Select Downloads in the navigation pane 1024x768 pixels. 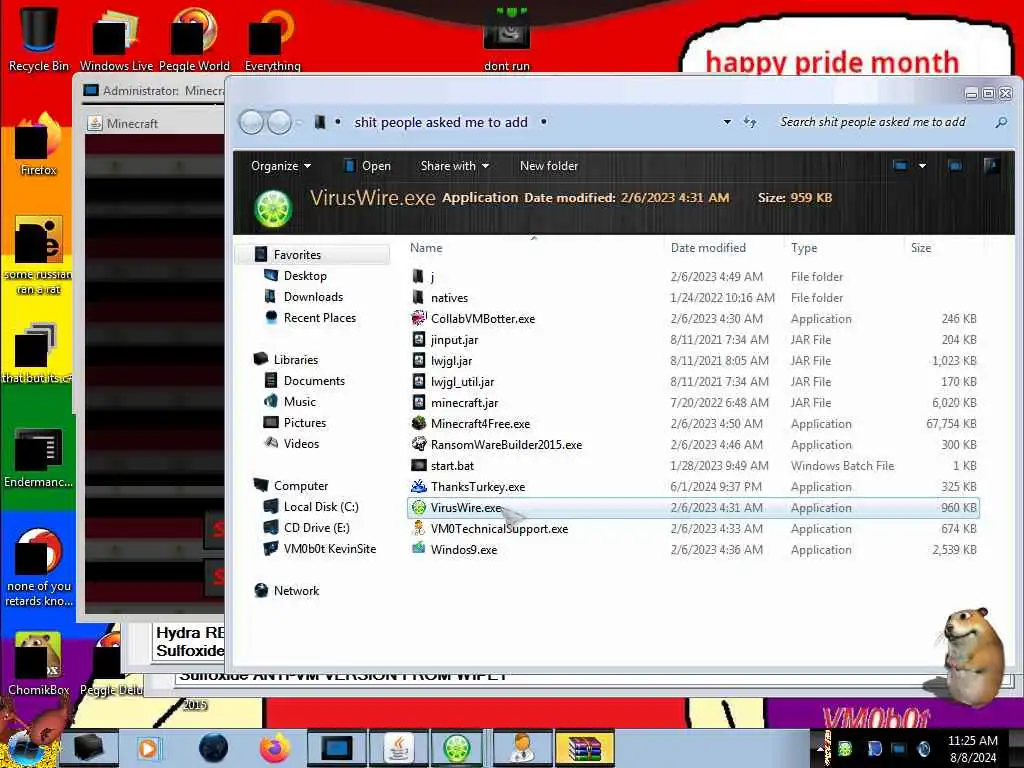(313, 296)
